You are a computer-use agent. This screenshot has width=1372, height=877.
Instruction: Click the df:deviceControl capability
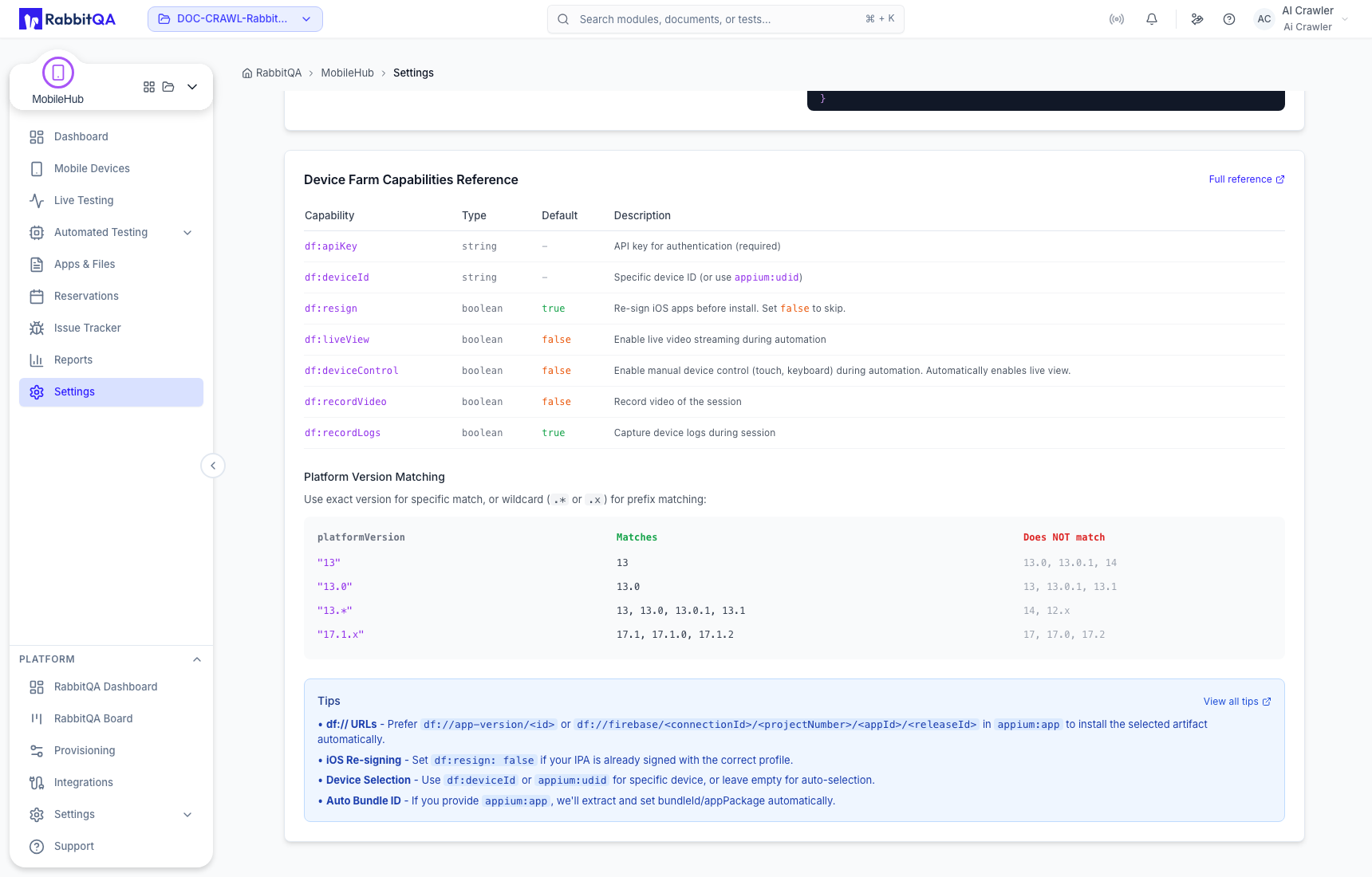[352, 371]
